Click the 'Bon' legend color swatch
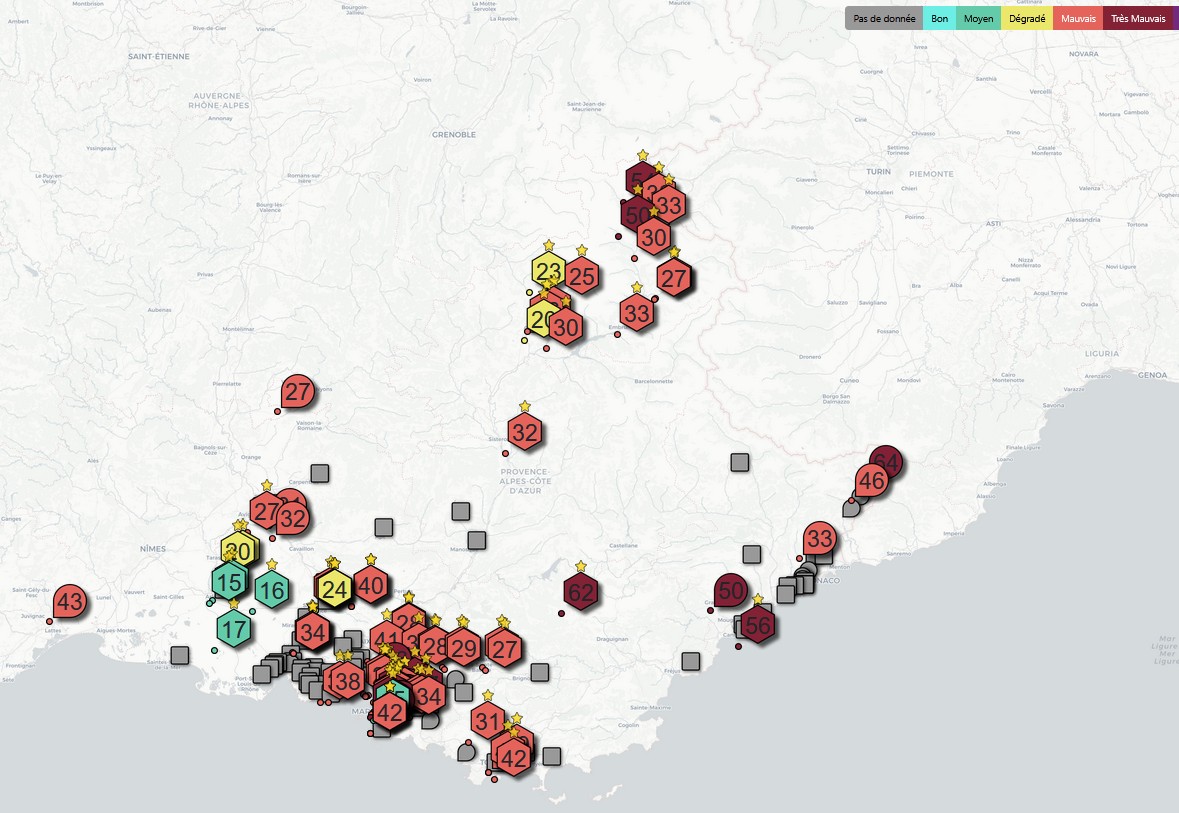Screen dimensions: 1179x813 [x=939, y=19]
